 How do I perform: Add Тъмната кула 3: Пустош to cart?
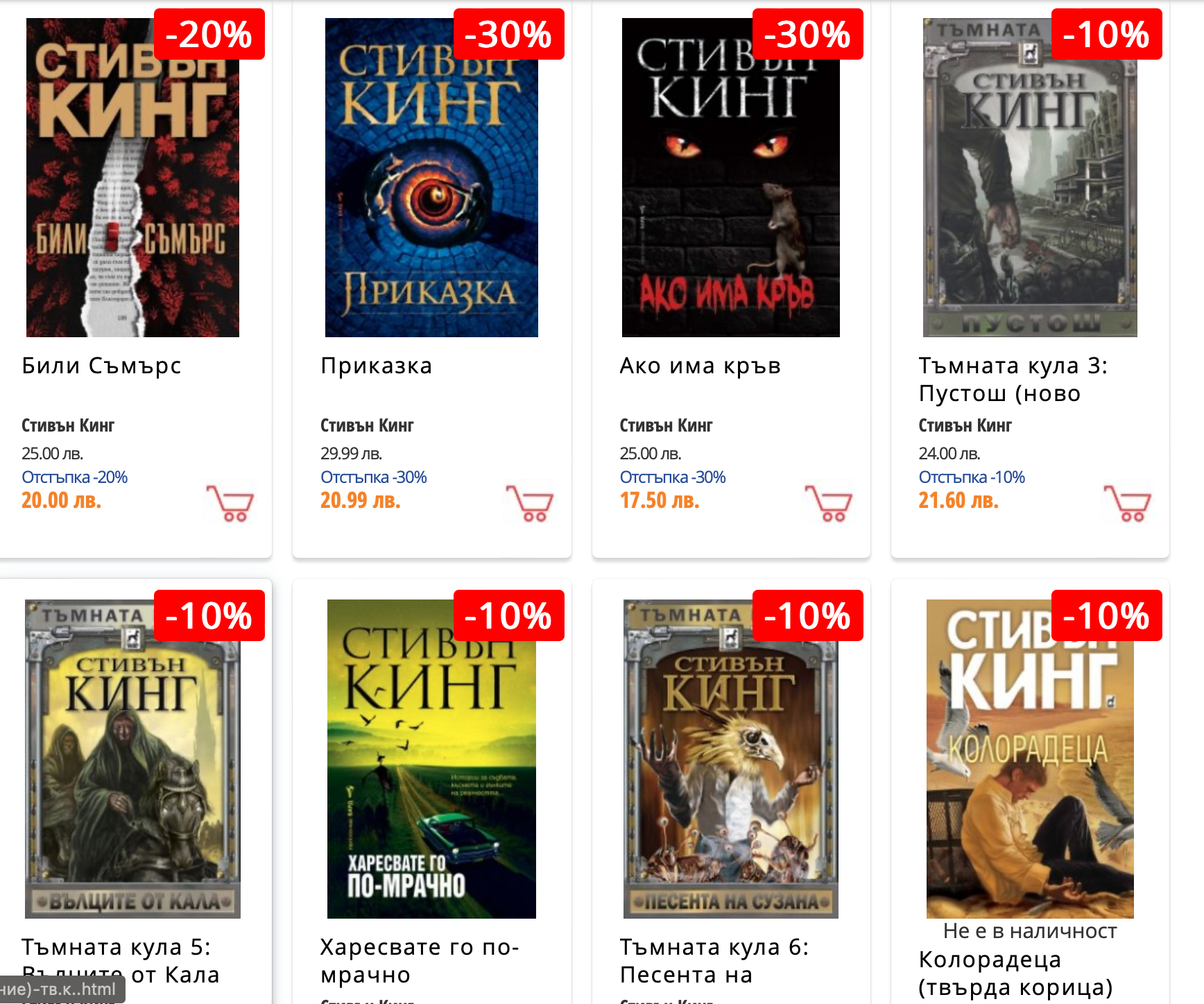click(x=1127, y=503)
